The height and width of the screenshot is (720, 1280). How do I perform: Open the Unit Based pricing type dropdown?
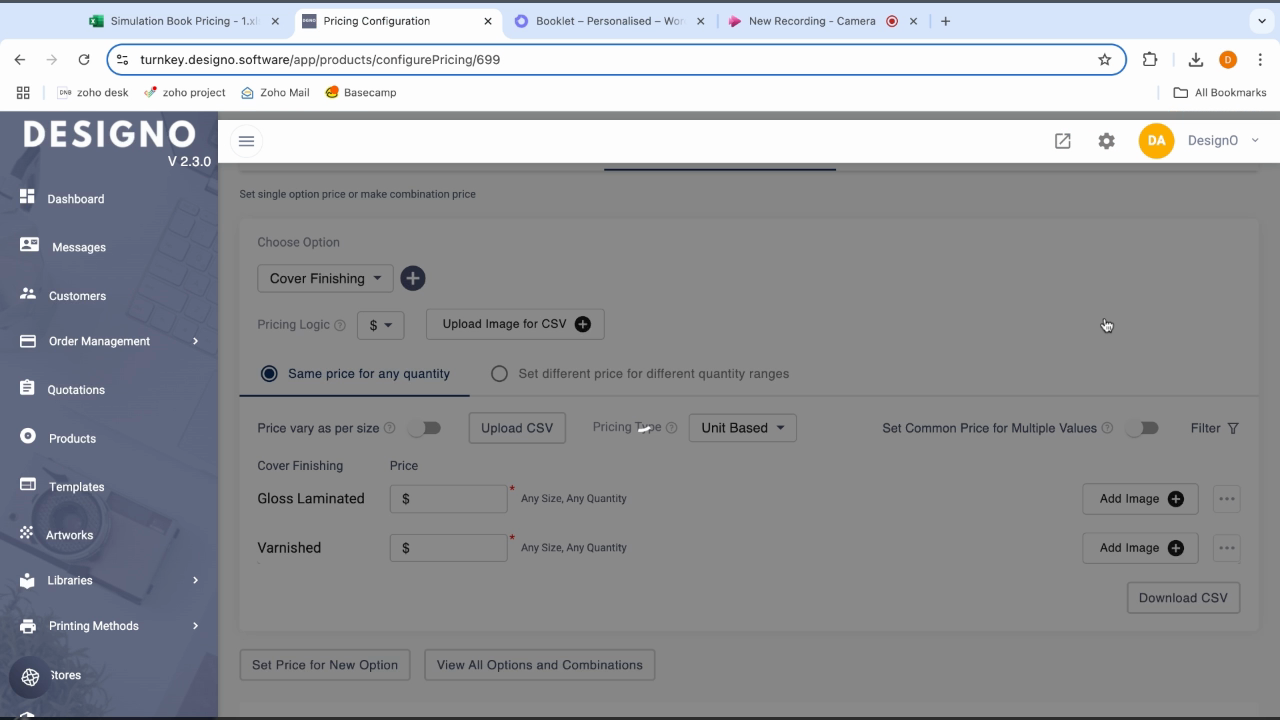[742, 428]
